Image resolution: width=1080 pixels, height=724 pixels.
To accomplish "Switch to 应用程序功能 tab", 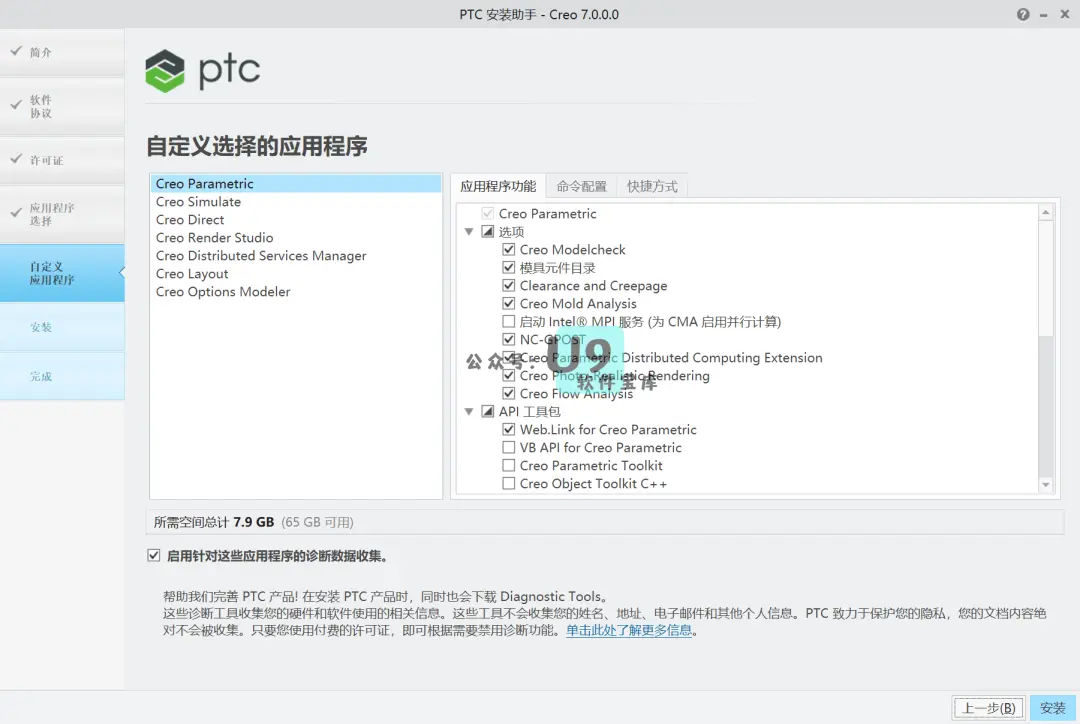I will (x=498, y=186).
